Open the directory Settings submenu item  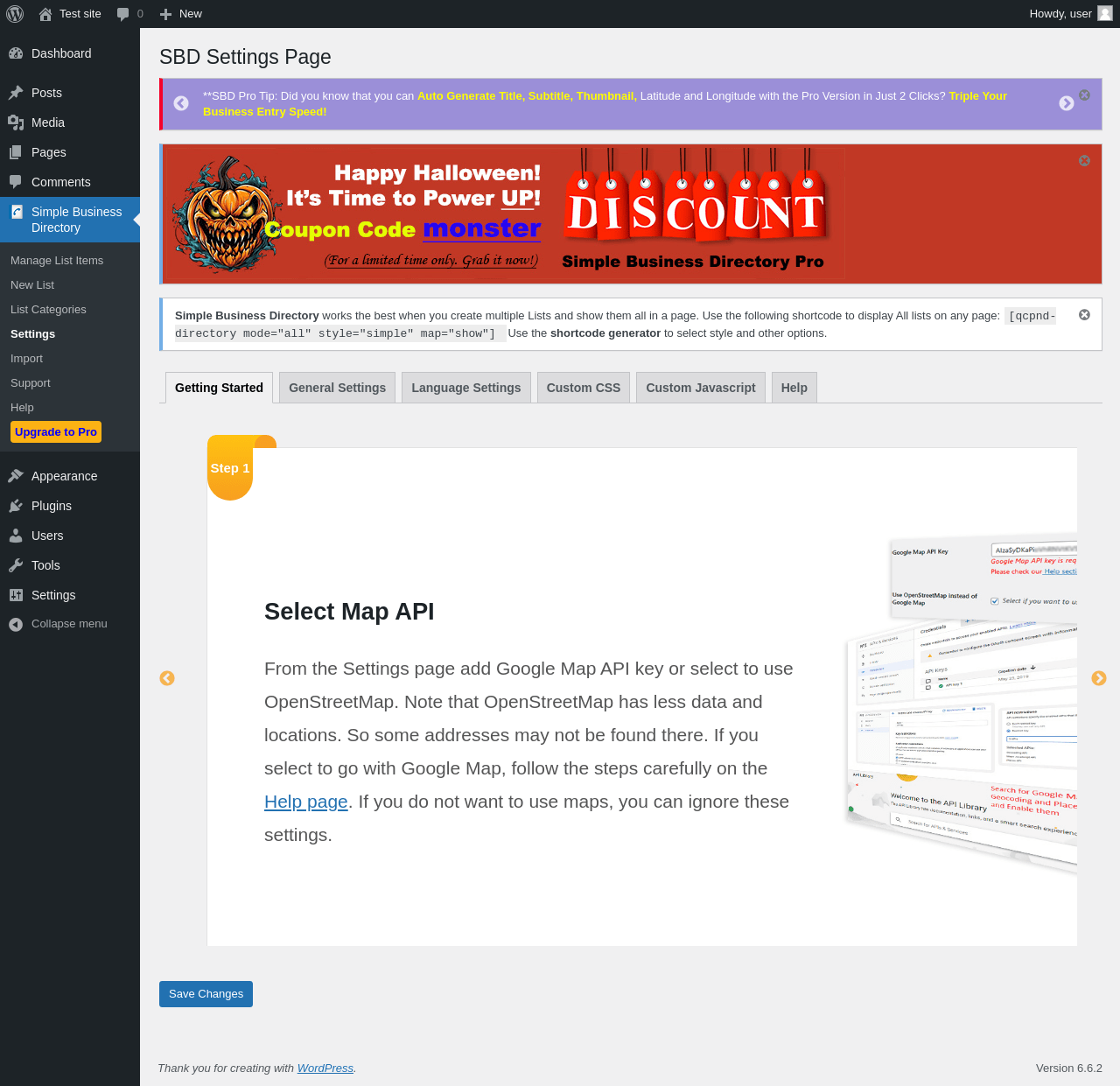click(x=70, y=334)
